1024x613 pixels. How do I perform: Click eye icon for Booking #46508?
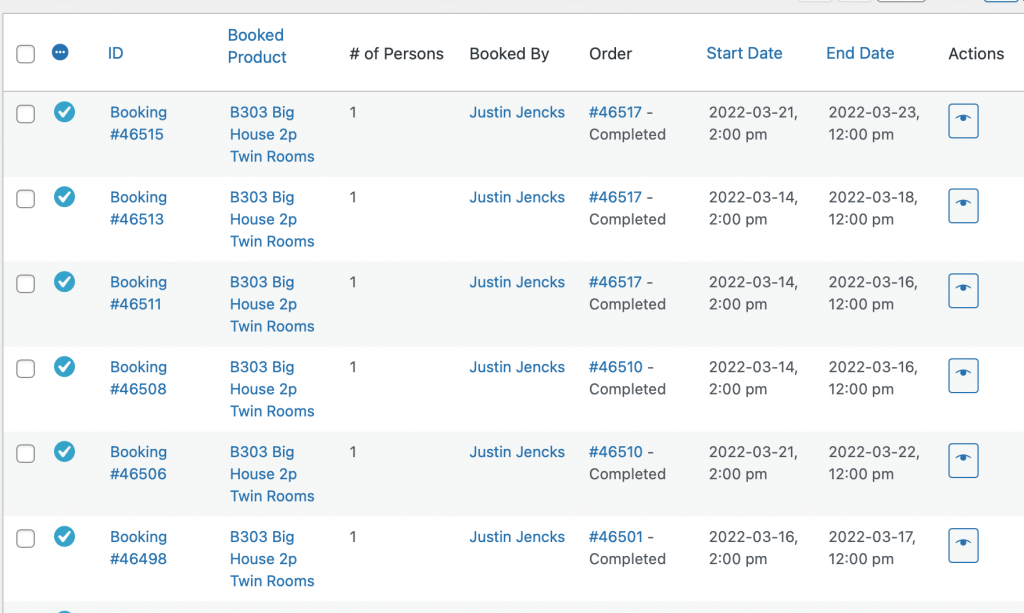coord(963,376)
